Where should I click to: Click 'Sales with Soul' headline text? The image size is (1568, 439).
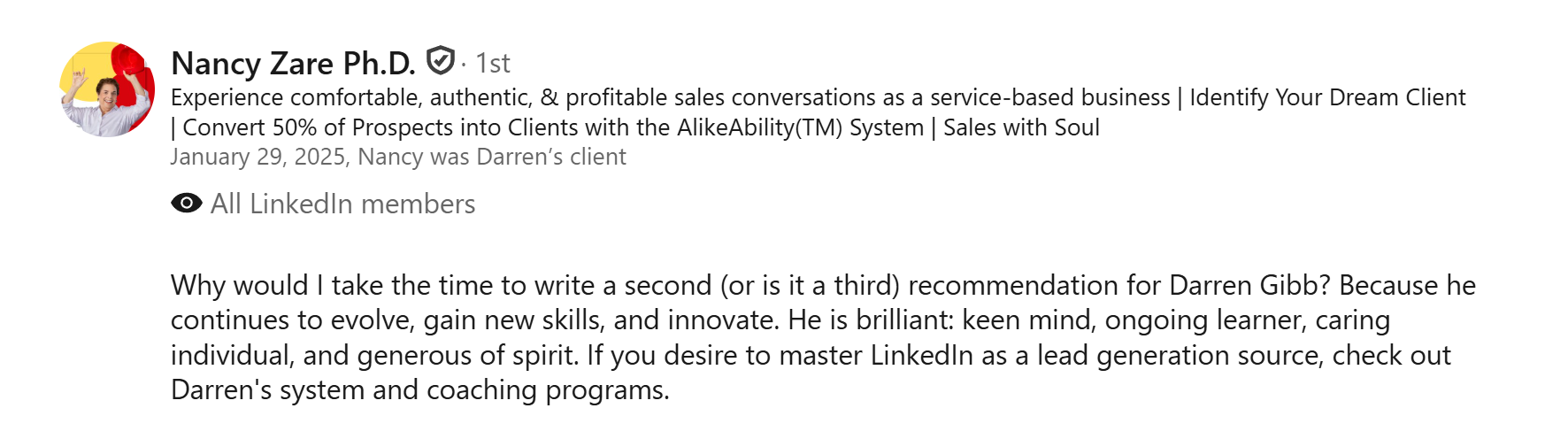coord(1021,127)
